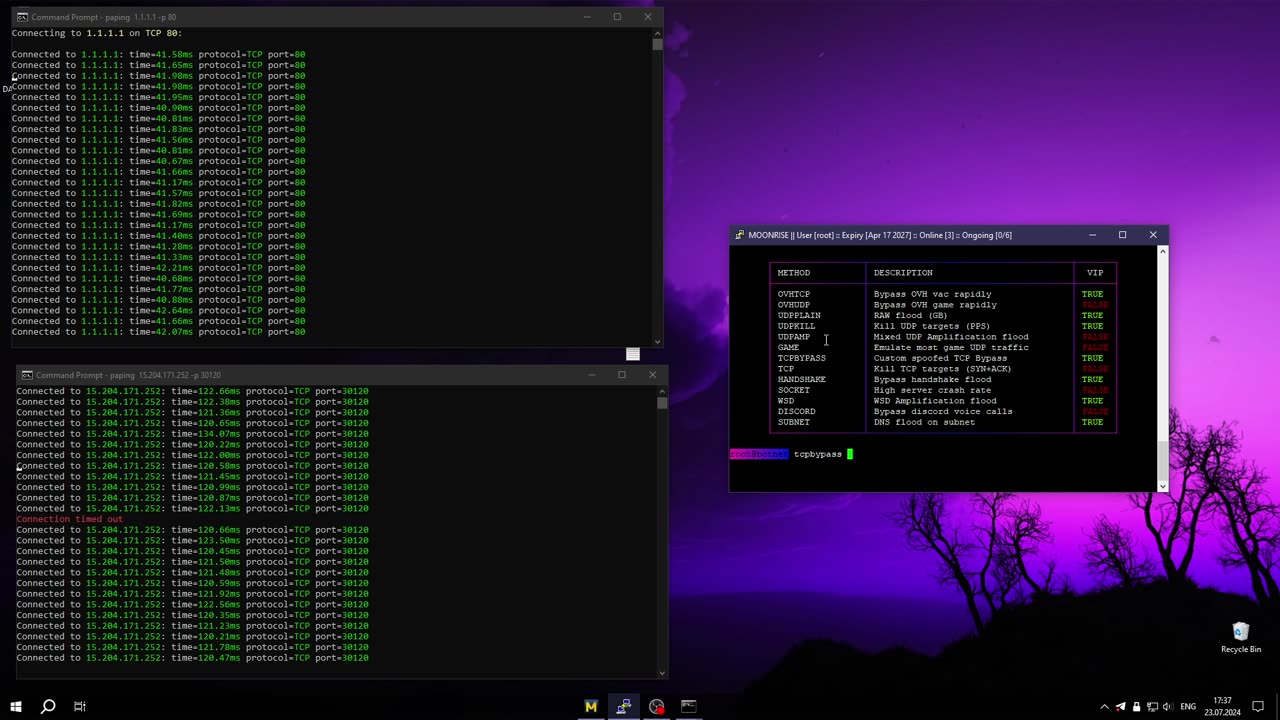
Task: Click the red 'Connection timed out' line
Action: 69,519
